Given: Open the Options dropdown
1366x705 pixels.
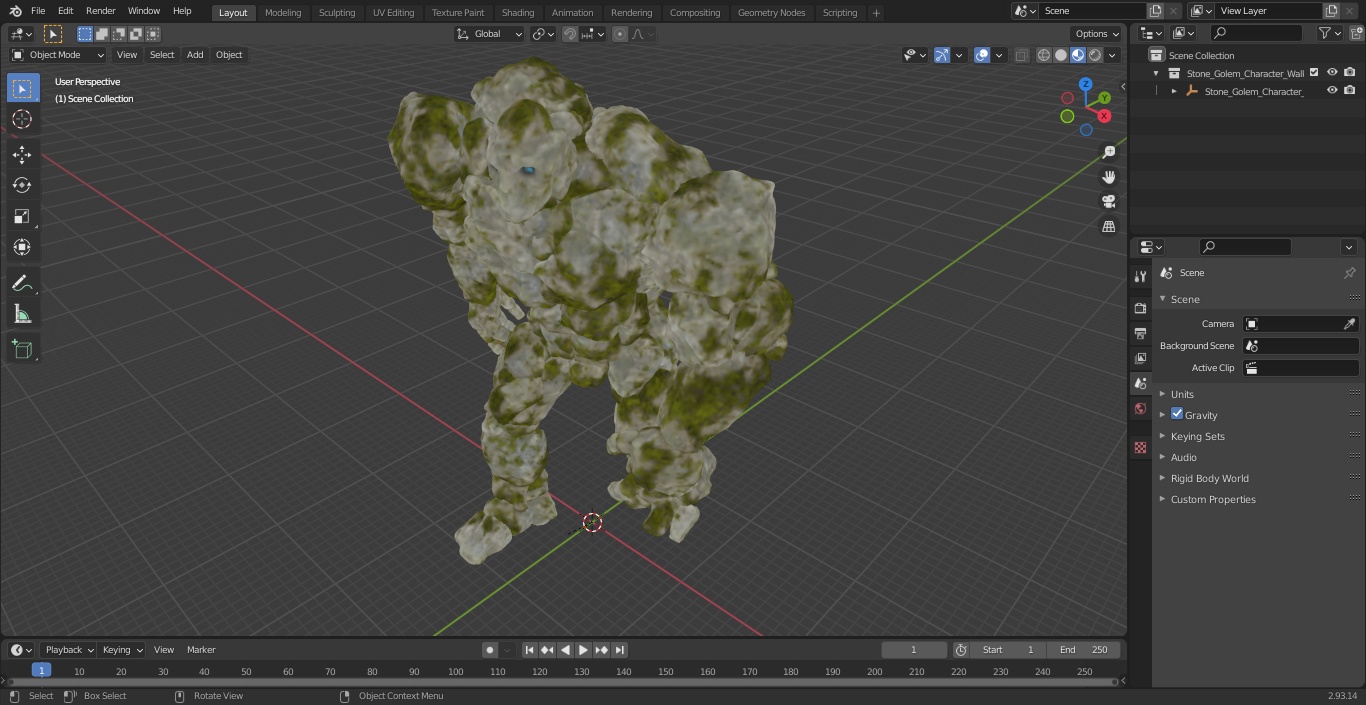Looking at the screenshot, I should (x=1097, y=34).
